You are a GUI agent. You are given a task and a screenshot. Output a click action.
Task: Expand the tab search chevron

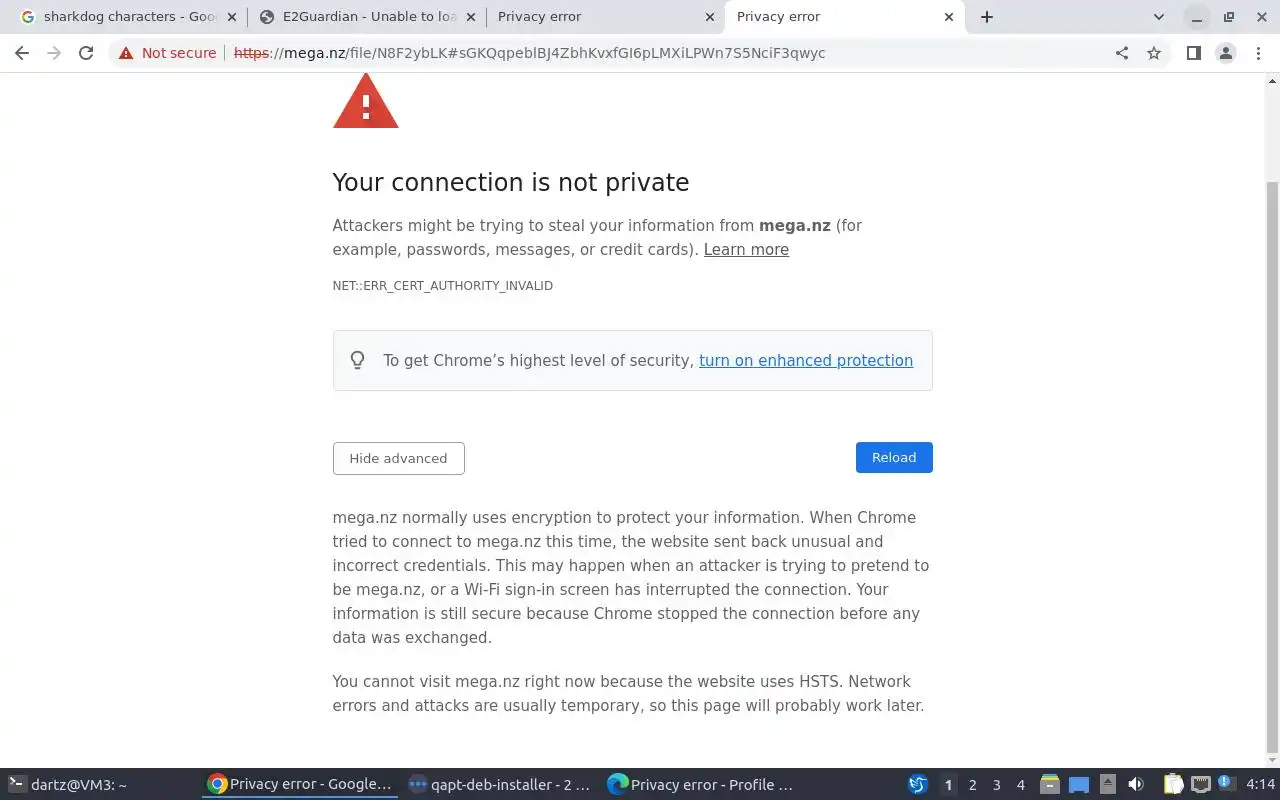coord(1158,17)
